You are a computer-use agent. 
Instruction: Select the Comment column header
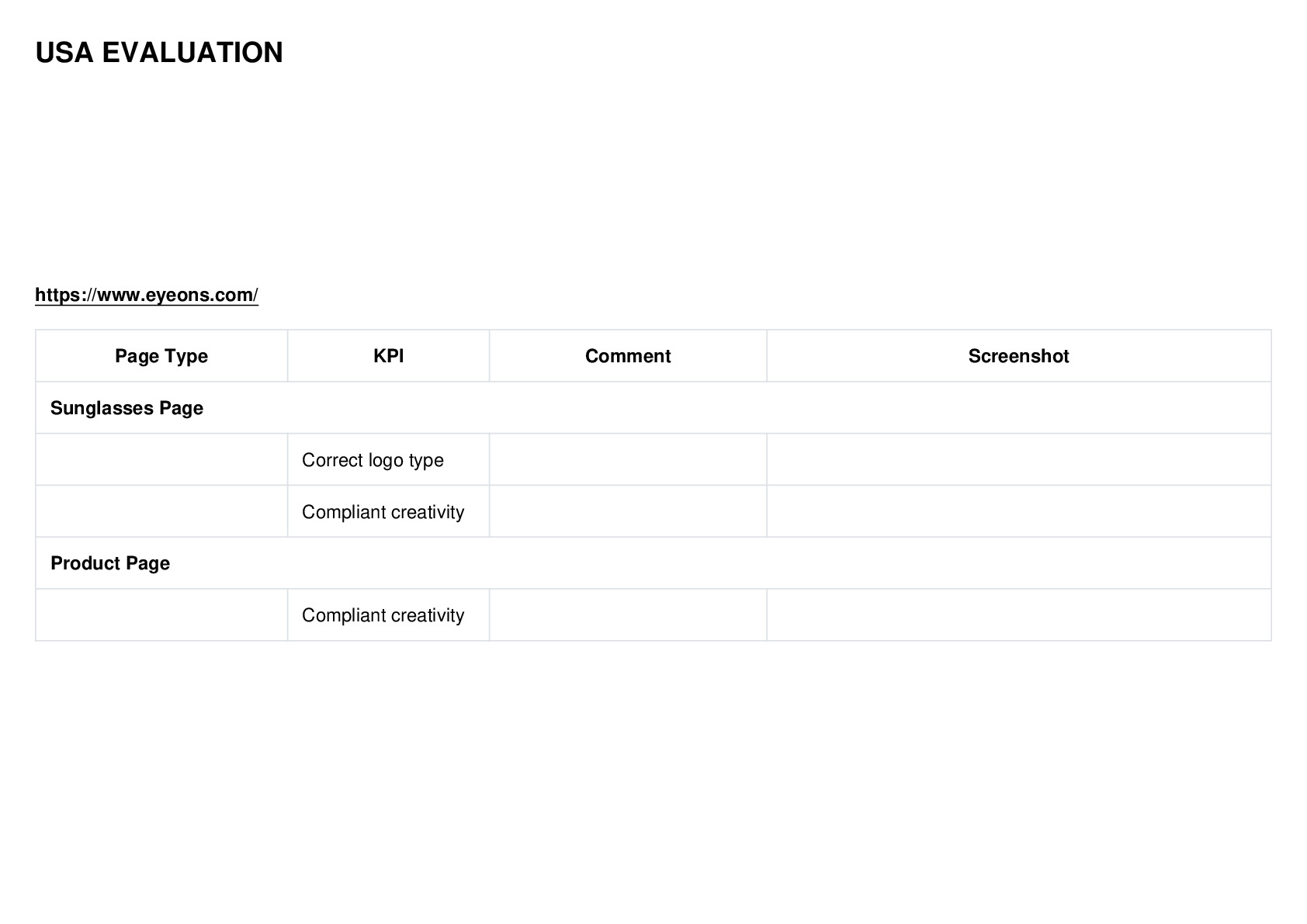tap(628, 356)
